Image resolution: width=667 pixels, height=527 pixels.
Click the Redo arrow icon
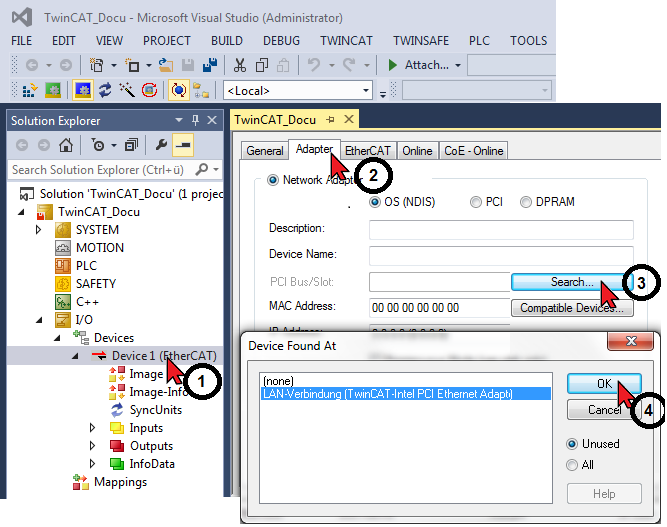coord(349,65)
